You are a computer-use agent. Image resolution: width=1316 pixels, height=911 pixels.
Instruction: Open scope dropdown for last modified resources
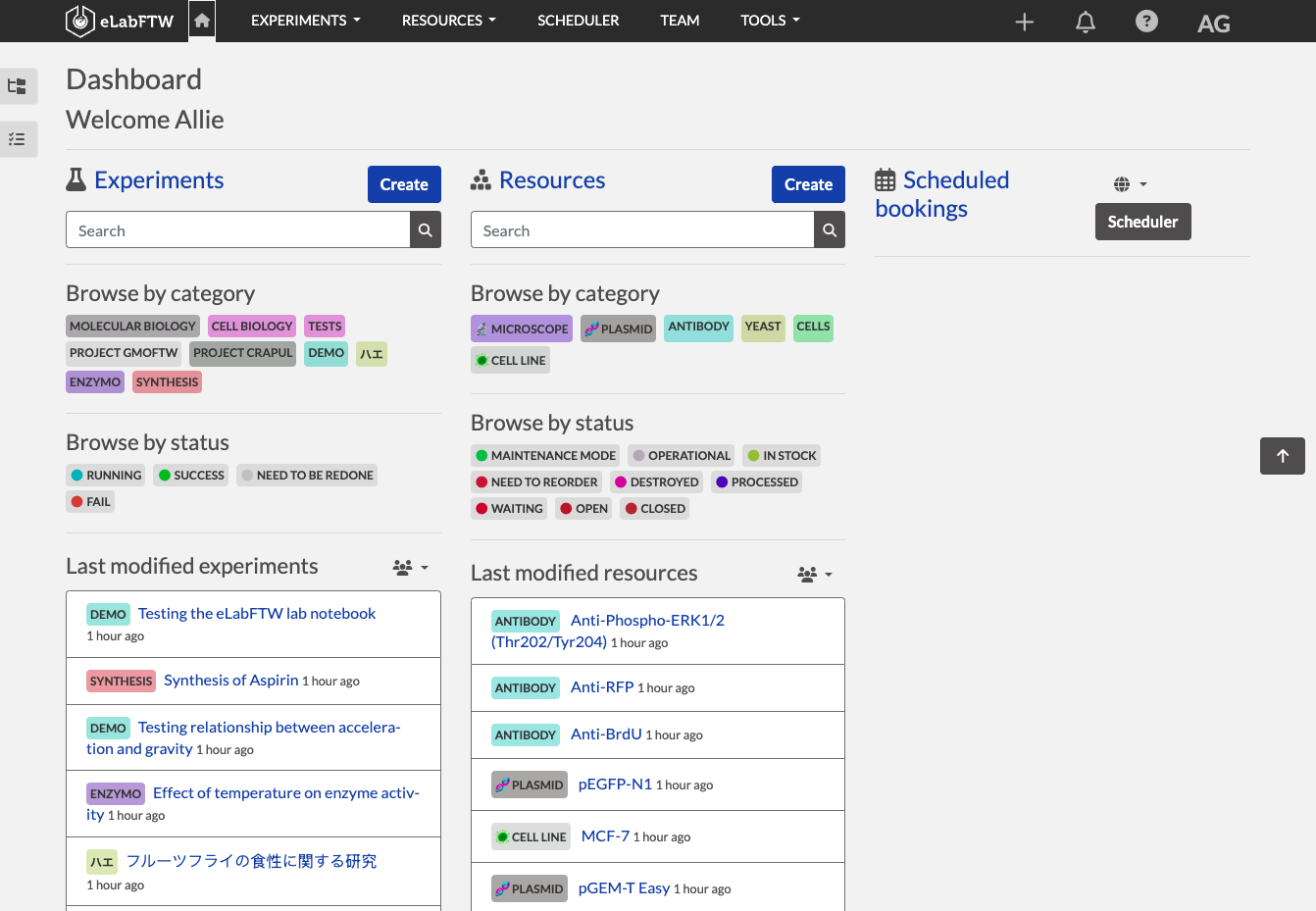[x=815, y=575]
